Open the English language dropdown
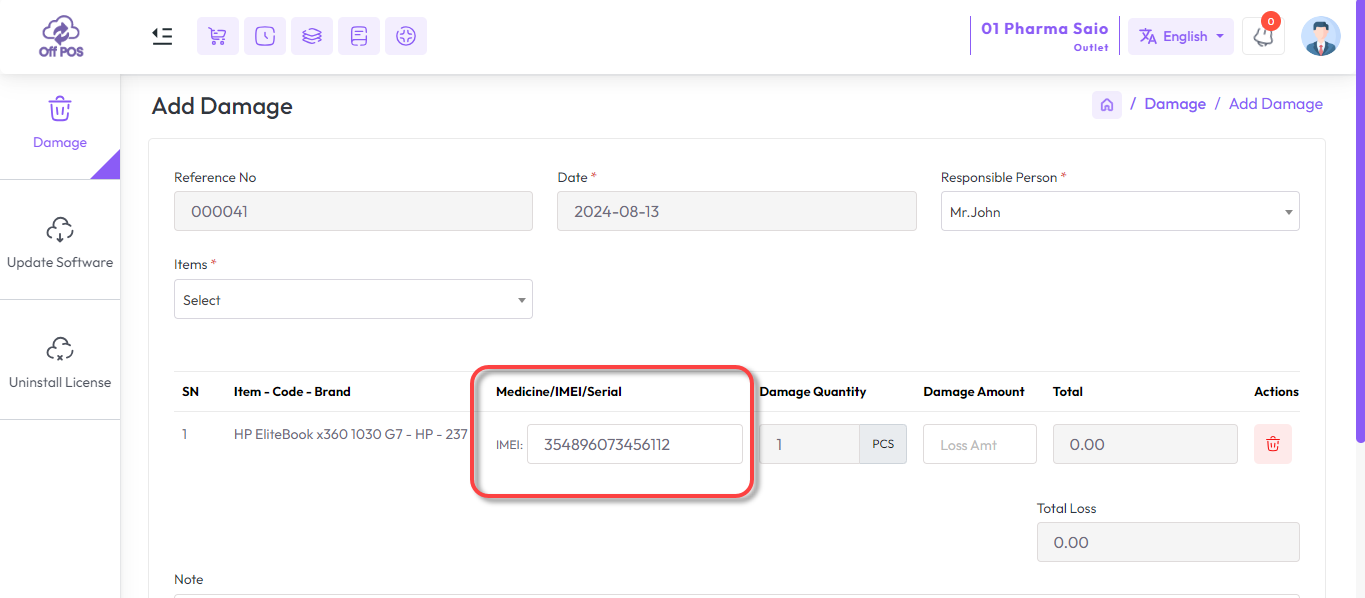The height and width of the screenshot is (598, 1365). [1181, 36]
